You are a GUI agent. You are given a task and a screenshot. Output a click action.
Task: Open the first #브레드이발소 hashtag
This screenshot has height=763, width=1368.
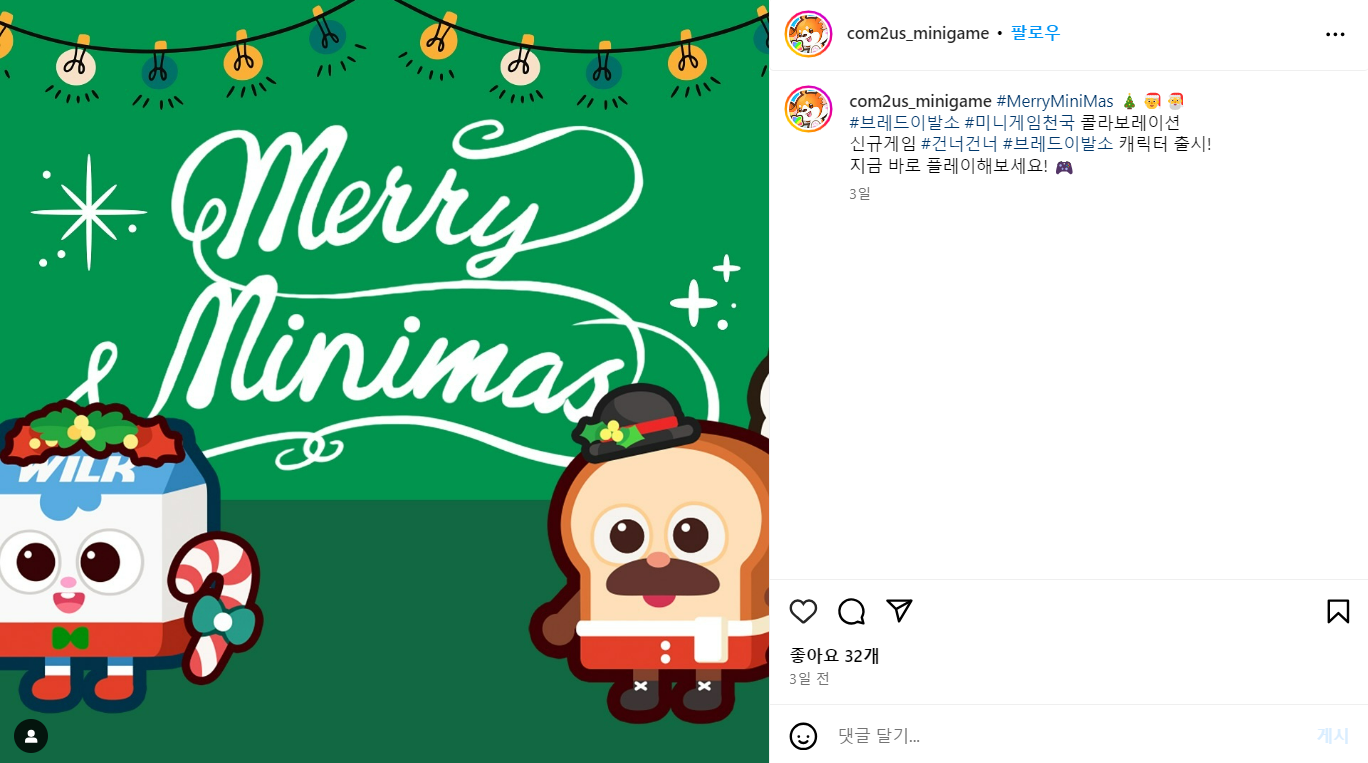904,122
